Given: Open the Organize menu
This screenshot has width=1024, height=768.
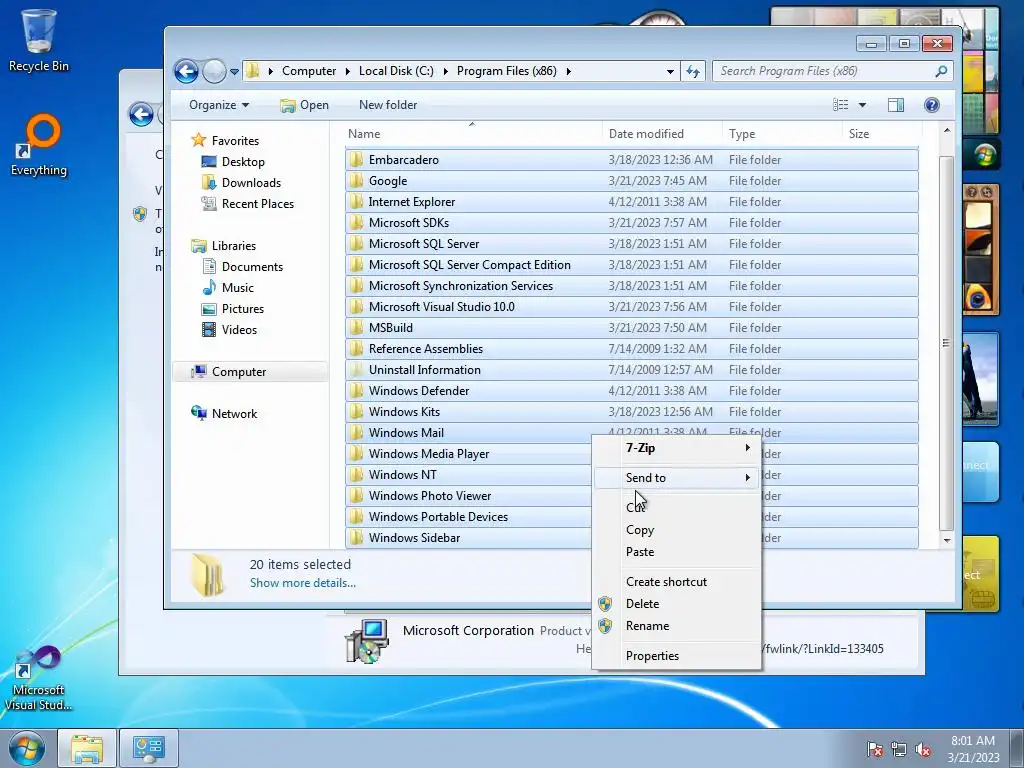Looking at the screenshot, I should tap(219, 105).
